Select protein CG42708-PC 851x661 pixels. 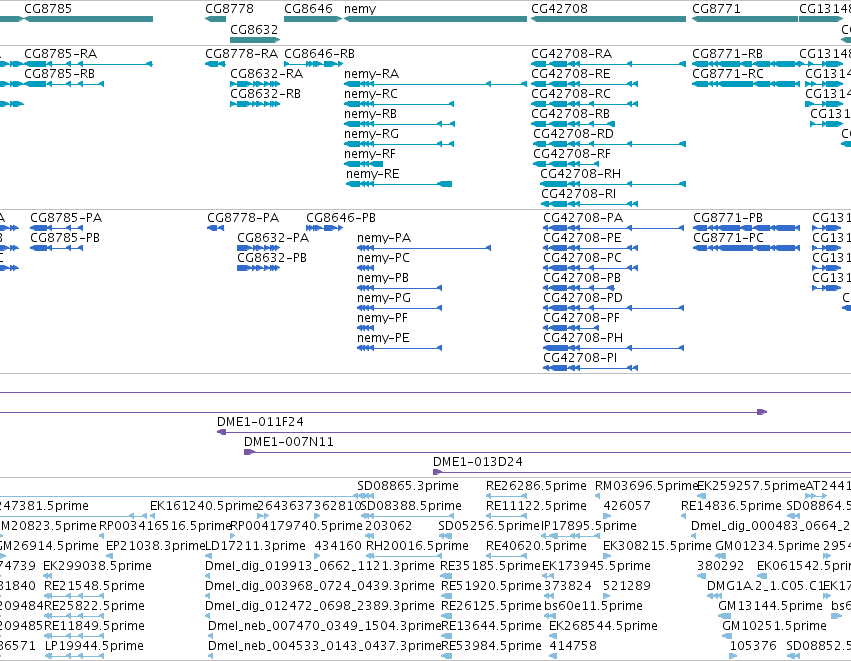[590, 268]
